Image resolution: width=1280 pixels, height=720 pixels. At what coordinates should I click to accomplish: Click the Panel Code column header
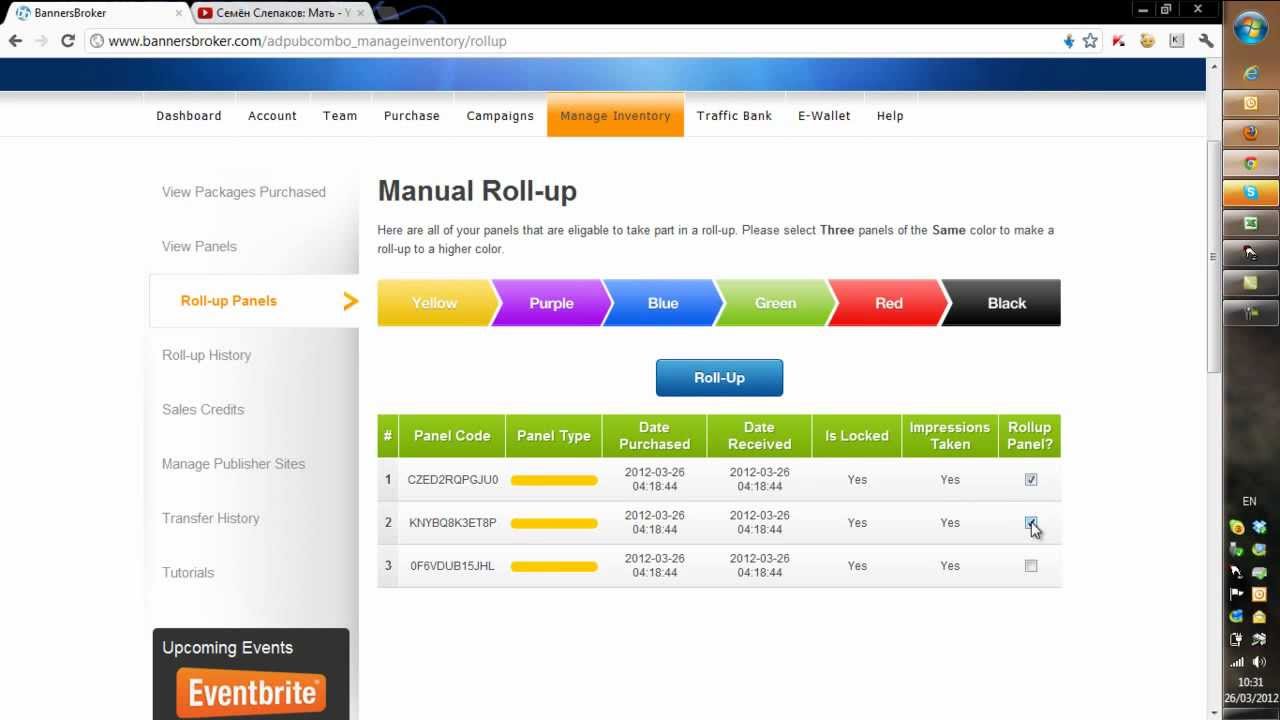(x=452, y=436)
